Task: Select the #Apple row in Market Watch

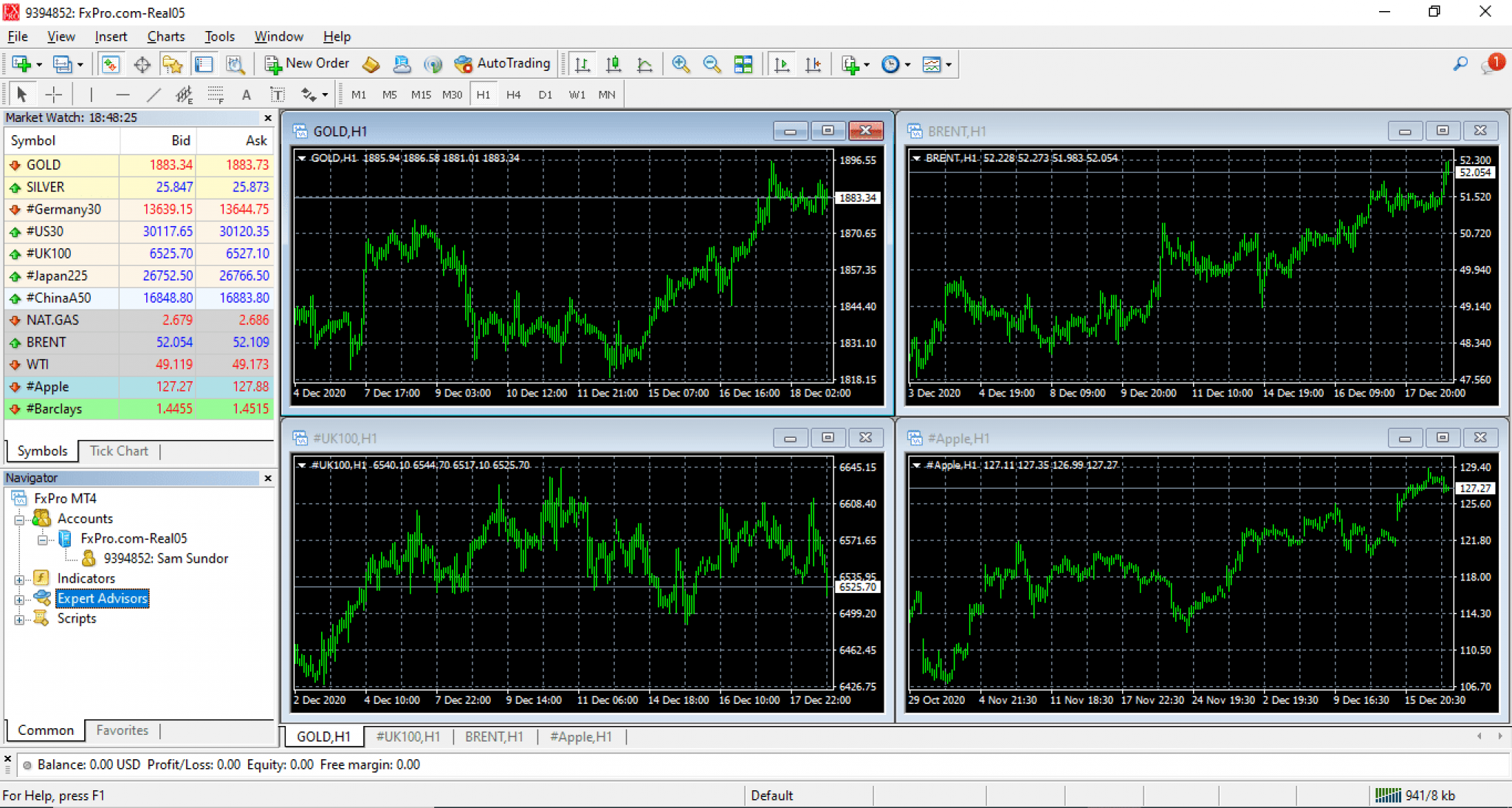Action: click(x=139, y=386)
